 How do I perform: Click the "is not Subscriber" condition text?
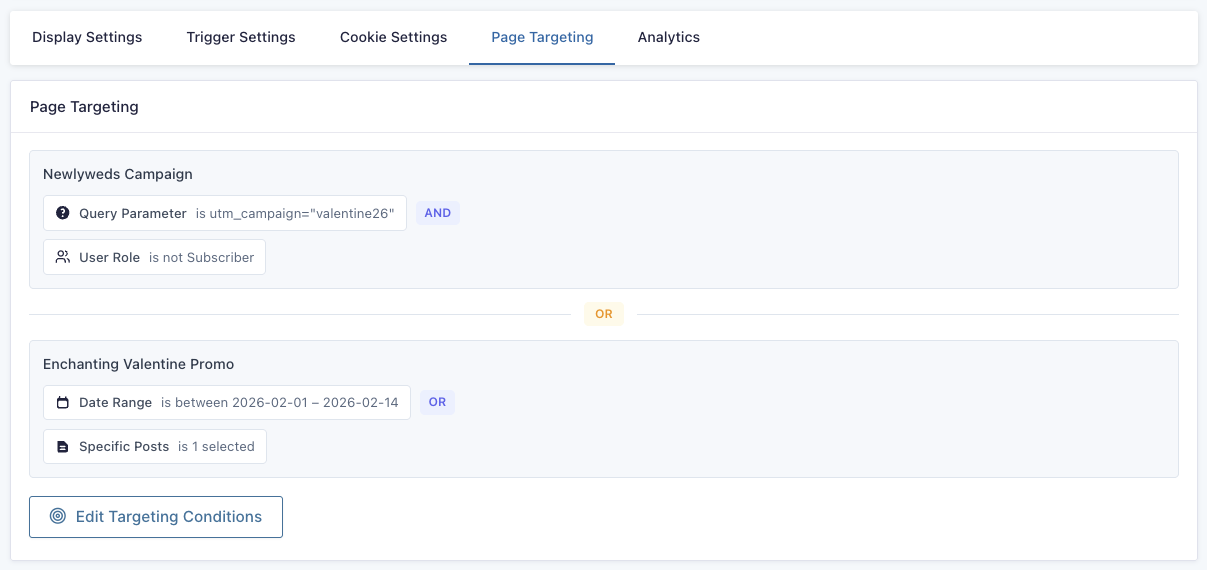pos(202,257)
